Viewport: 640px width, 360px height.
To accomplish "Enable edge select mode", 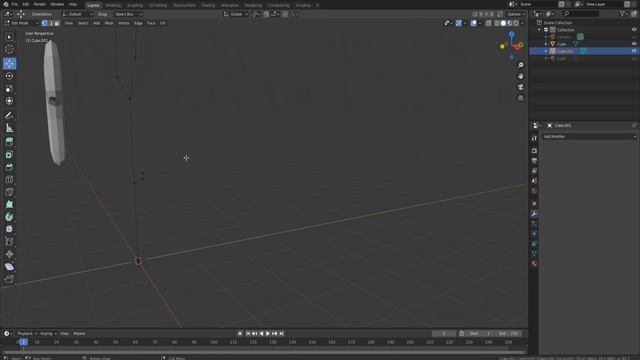I will tap(51, 23).
